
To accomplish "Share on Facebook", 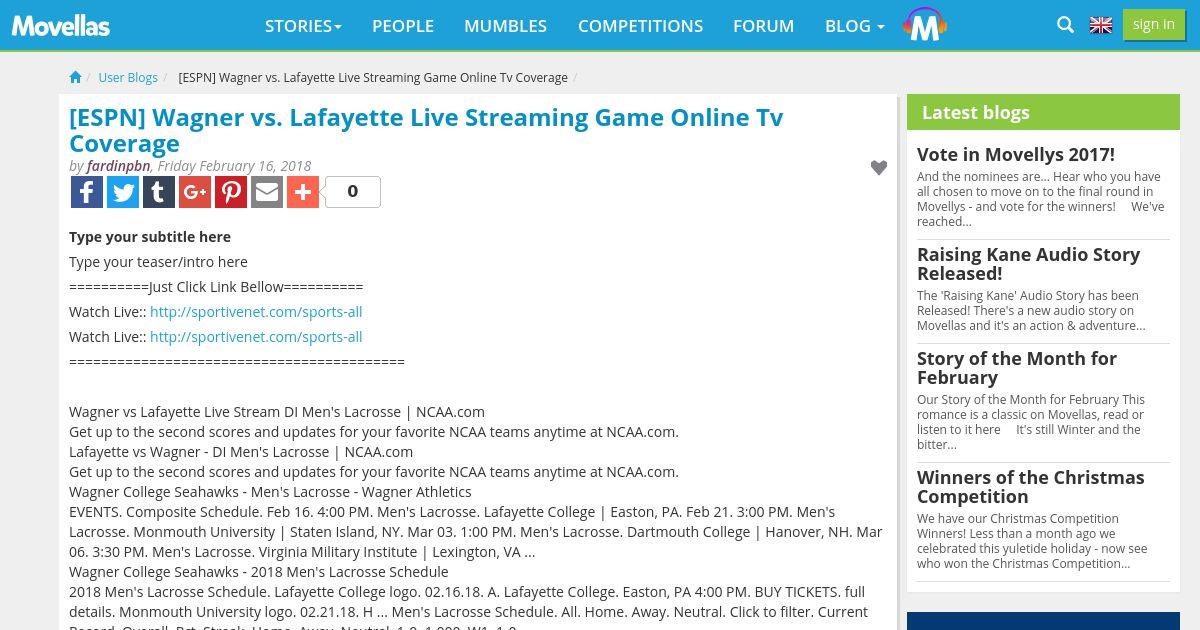I will point(87,192).
